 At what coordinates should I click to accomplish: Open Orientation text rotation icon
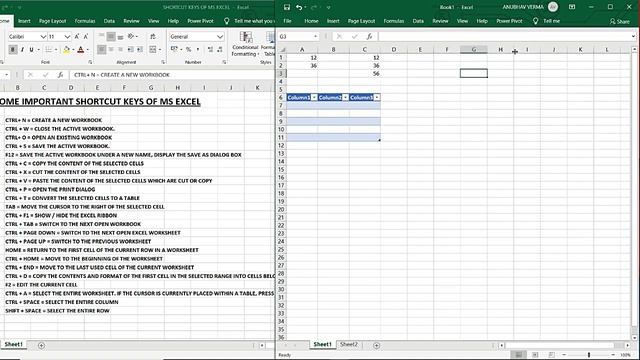tap(131, 37)
